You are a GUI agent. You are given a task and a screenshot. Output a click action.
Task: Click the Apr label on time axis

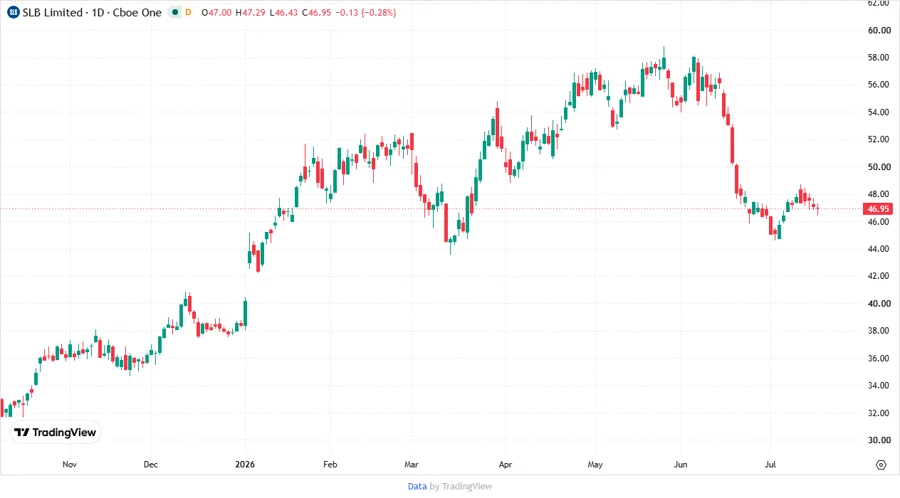coord(505,464)
